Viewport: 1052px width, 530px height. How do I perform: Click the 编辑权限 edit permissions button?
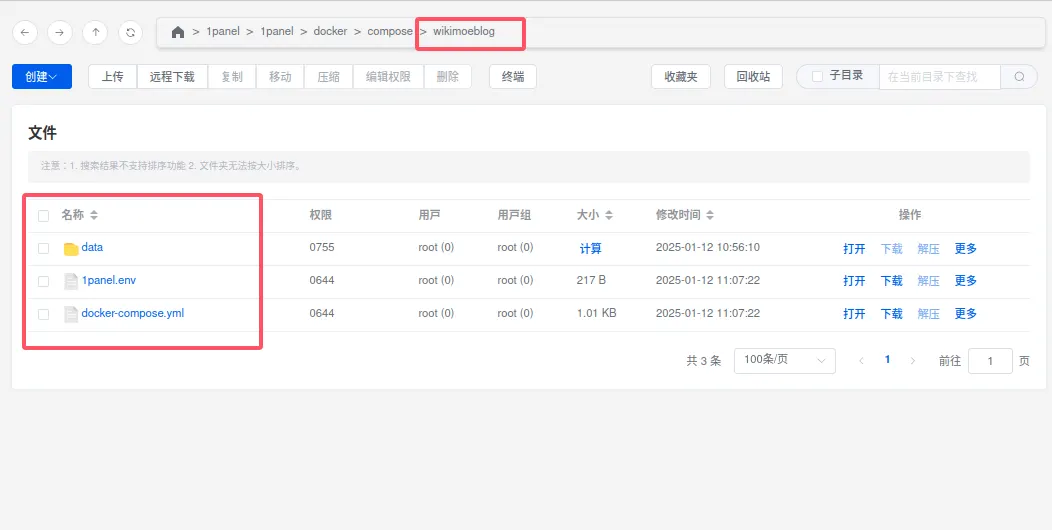388,76
